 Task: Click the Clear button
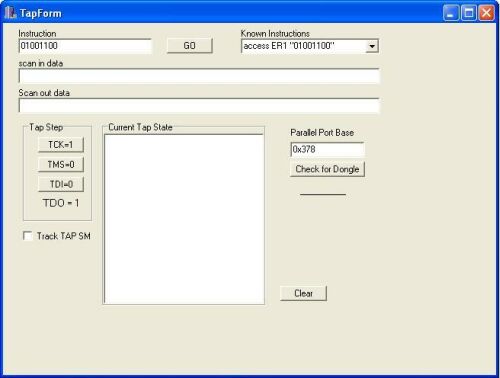(304, 293)
